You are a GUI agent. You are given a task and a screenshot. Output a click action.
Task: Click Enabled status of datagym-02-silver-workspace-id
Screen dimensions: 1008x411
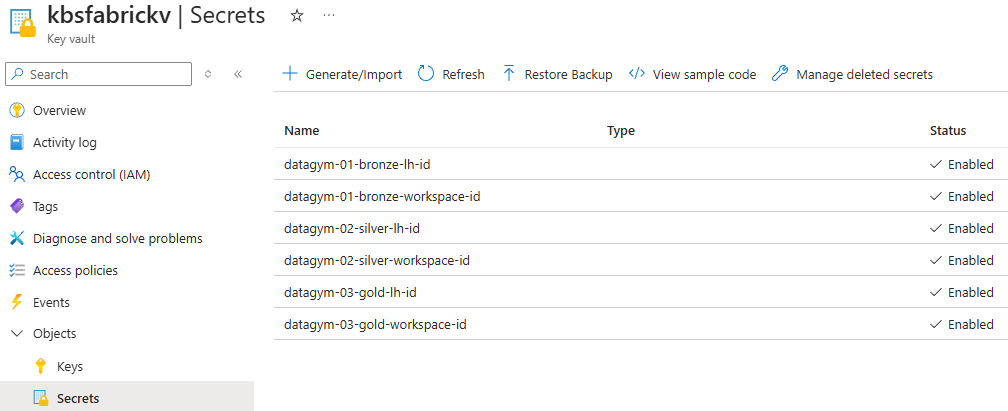tap(962, 260)
